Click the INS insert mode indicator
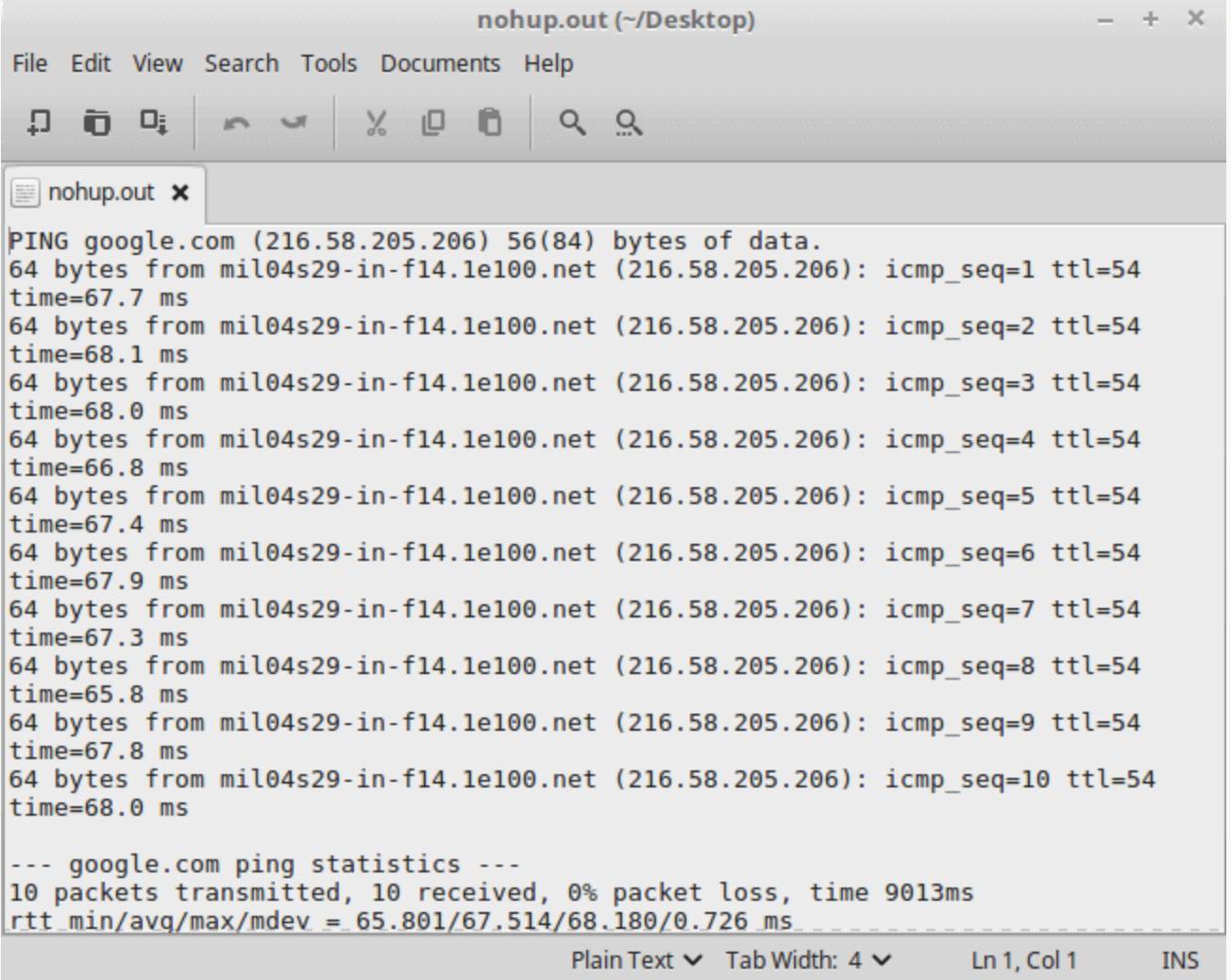Screen dimensions: 1231x980 1180,960
